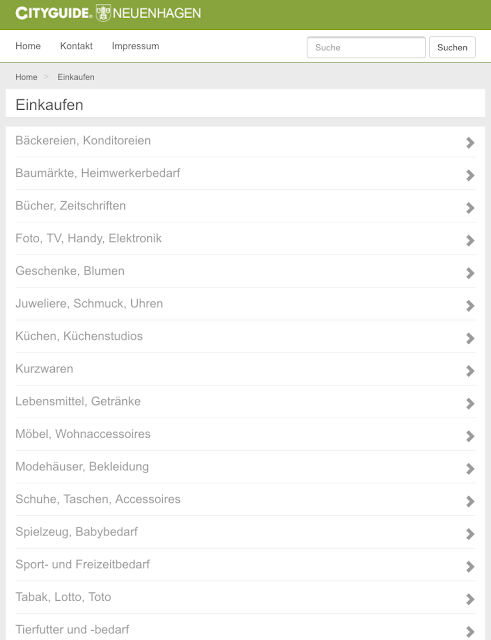Click the Cityguide Neuenhagen logo crest
Screen dimensions: 491x640
[103, 13]
